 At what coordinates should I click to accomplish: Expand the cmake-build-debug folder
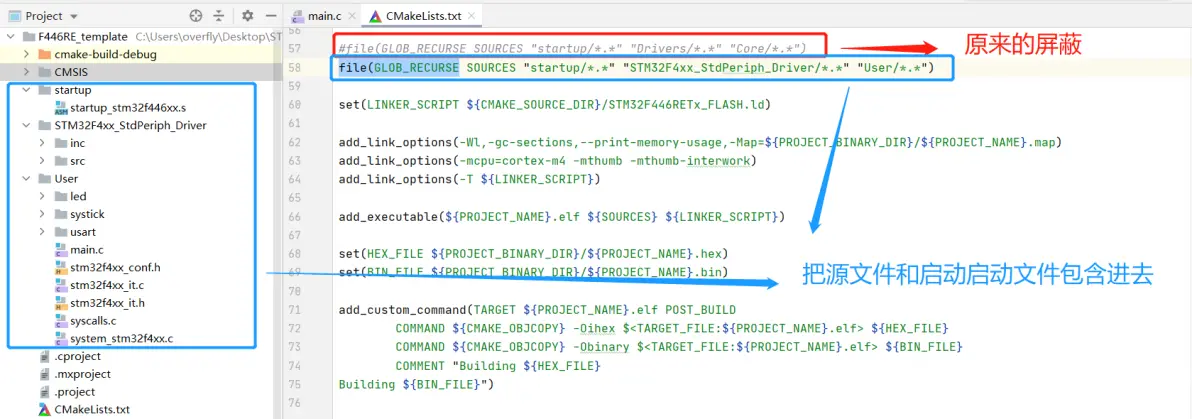point(27,54)
